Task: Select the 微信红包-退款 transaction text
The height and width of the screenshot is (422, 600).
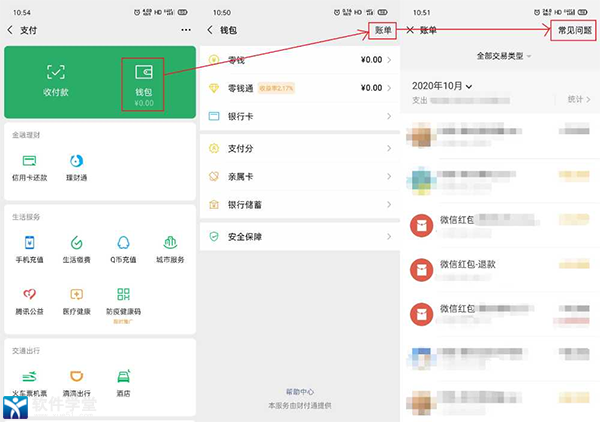Action: click(x=468, y=264)
